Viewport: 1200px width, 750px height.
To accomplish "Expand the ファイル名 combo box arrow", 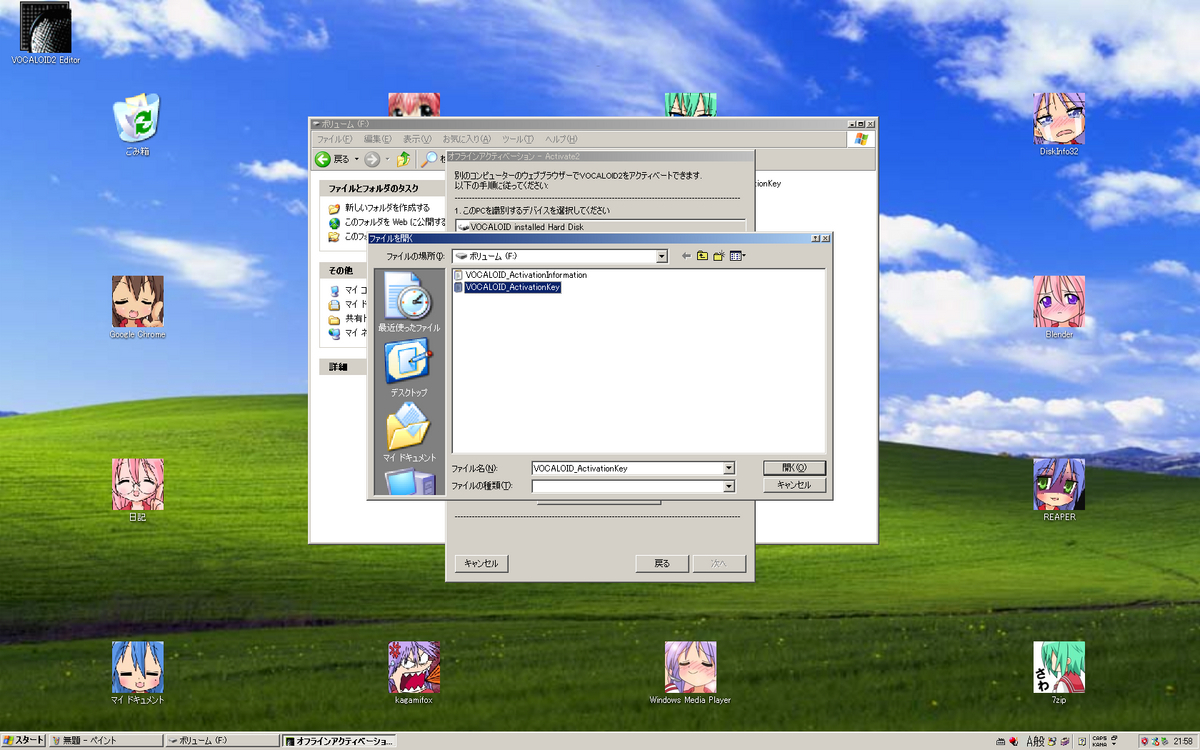I will pyautogui.click(x=729, y=468).
